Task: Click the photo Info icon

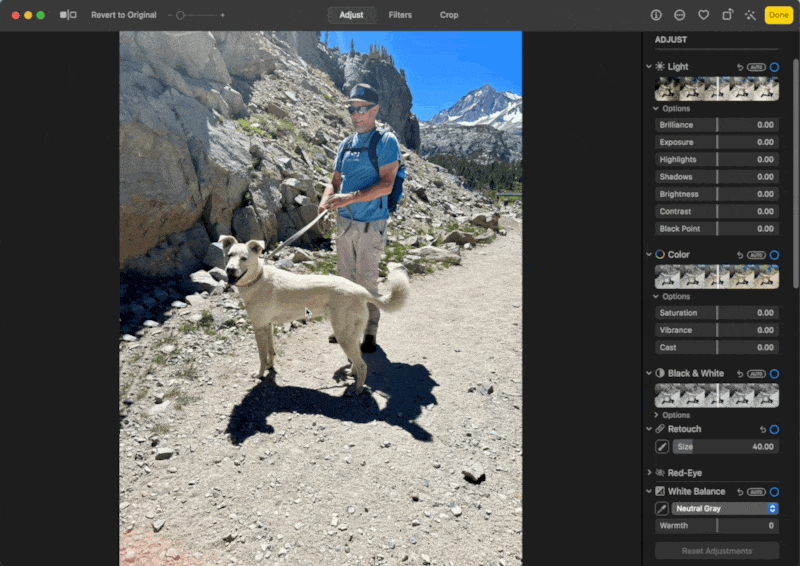Action: click(656, 15)
